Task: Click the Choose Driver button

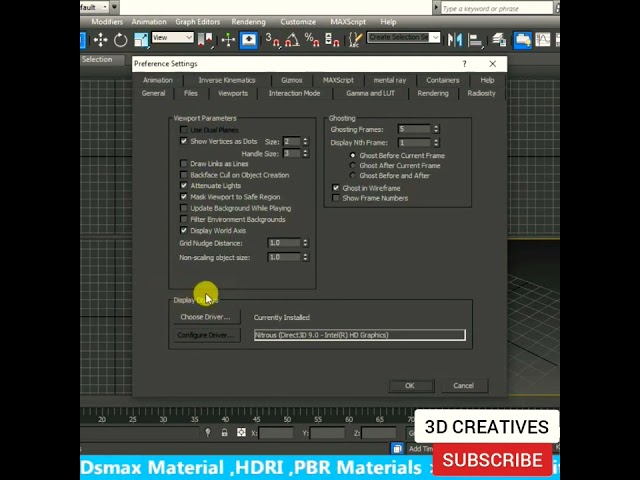Action: [x=206, y=317]
